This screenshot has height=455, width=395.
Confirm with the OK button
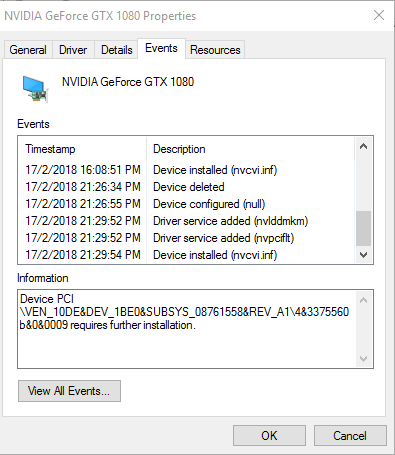tap(269, 436)
